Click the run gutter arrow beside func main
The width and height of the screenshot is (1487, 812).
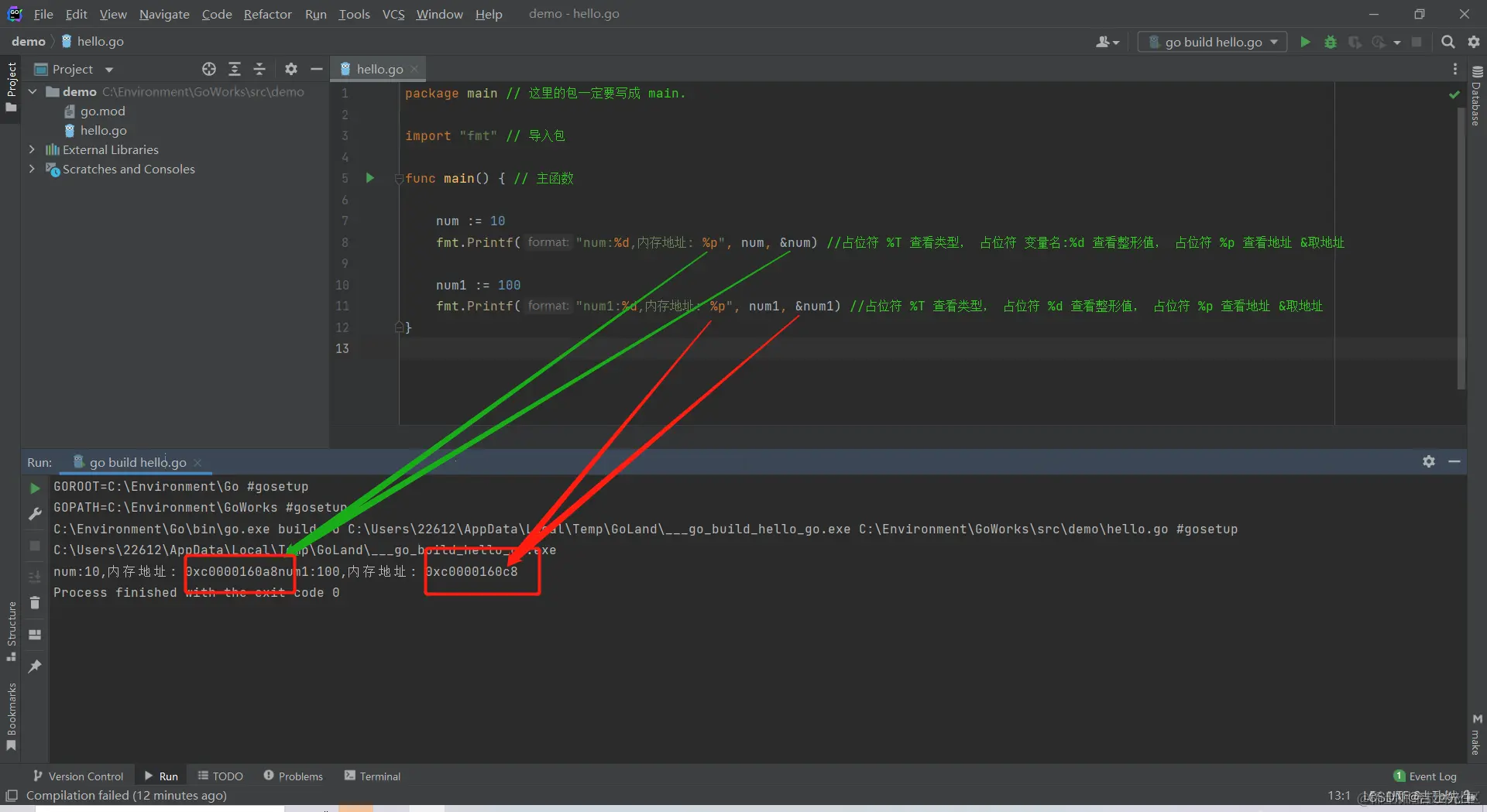[370, 178]
